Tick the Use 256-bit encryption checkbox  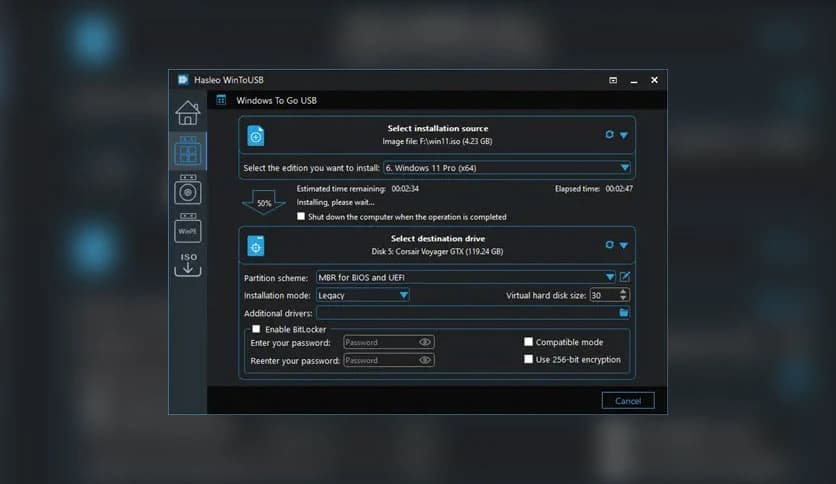click(528, 359)
